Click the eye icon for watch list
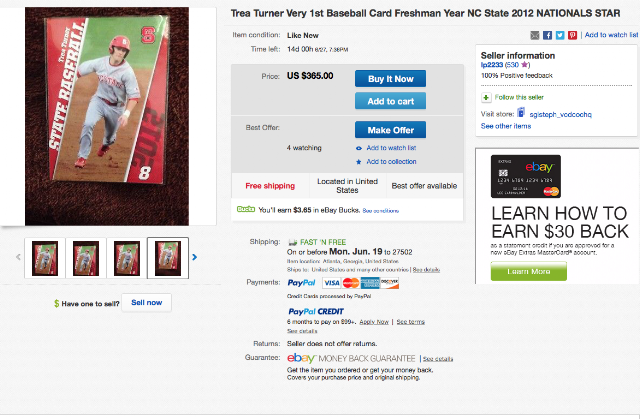This screenshot has height=419, width=640. point(359,148)
